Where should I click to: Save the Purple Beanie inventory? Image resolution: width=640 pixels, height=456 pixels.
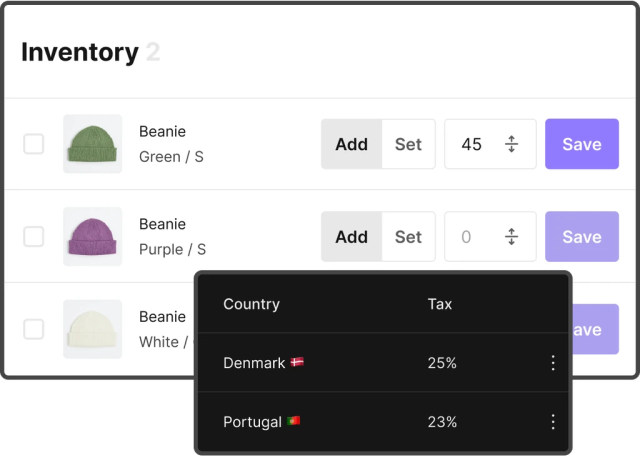pyautogui.click(x=581, y=237)
